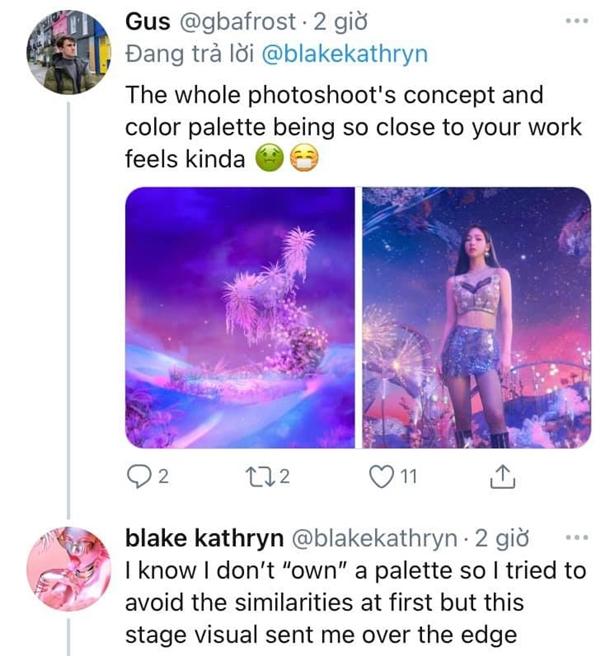Tap the share upload arrow icon

[x=502, y=480]
